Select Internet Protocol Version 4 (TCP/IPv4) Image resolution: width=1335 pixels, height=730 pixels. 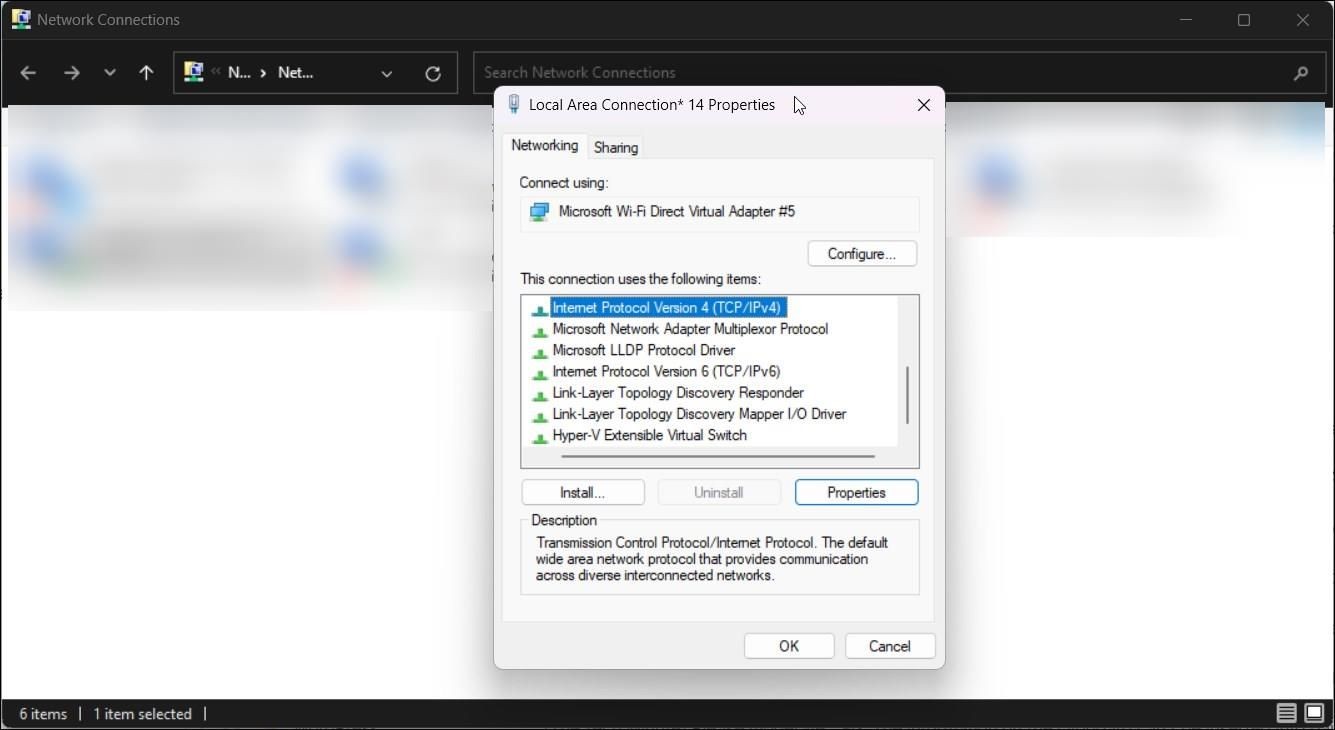click(666, 308)
